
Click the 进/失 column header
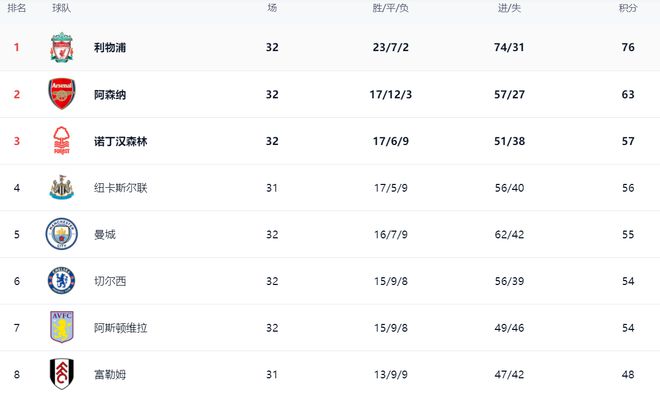pos(509,8)
